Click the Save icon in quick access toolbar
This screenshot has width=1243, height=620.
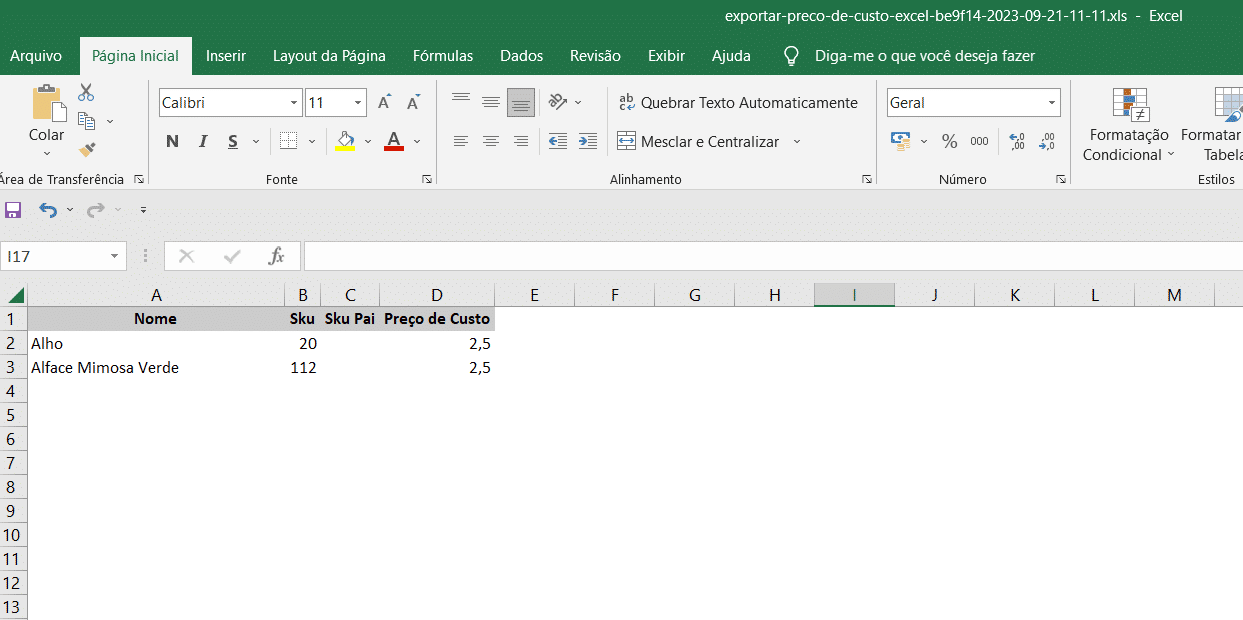(13, 210)
